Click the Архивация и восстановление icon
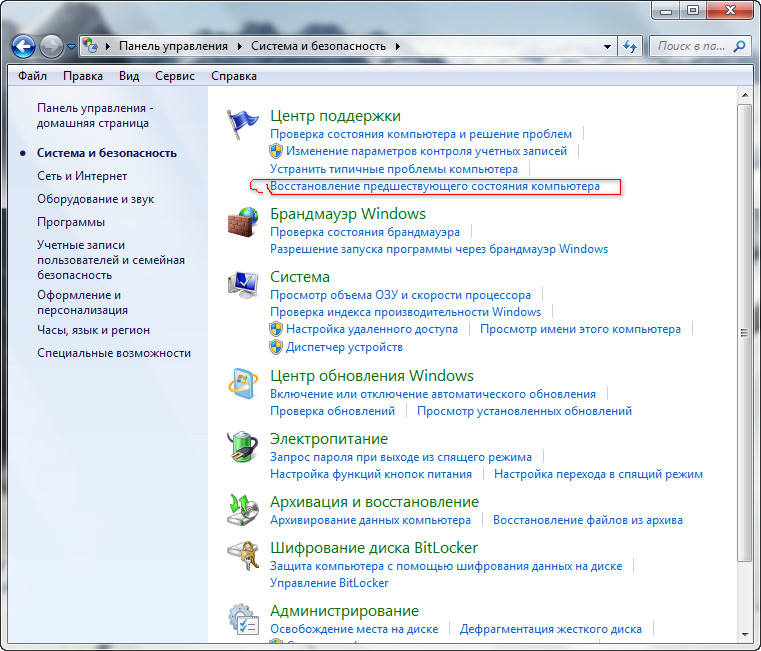Image resolution: width=761 pixels, height=651 pixels. (243, 511)
